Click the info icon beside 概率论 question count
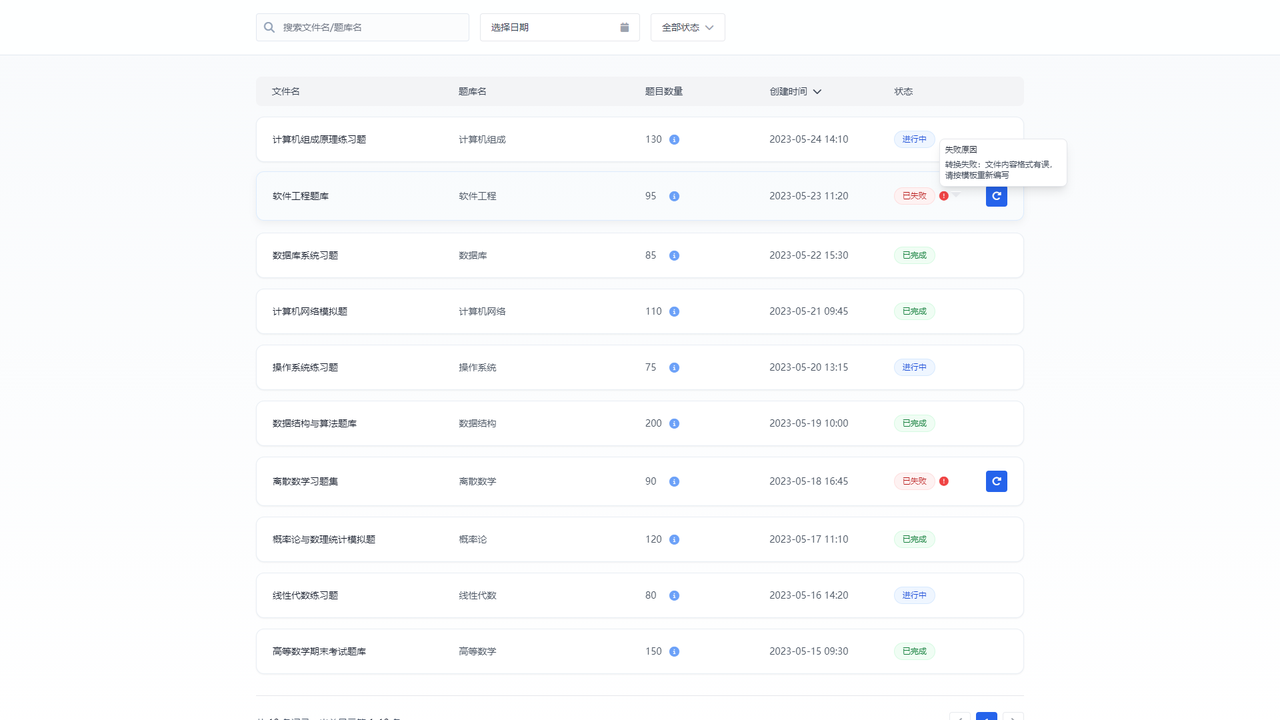This screenshot has height=720, width=1280. click(675, 539)
